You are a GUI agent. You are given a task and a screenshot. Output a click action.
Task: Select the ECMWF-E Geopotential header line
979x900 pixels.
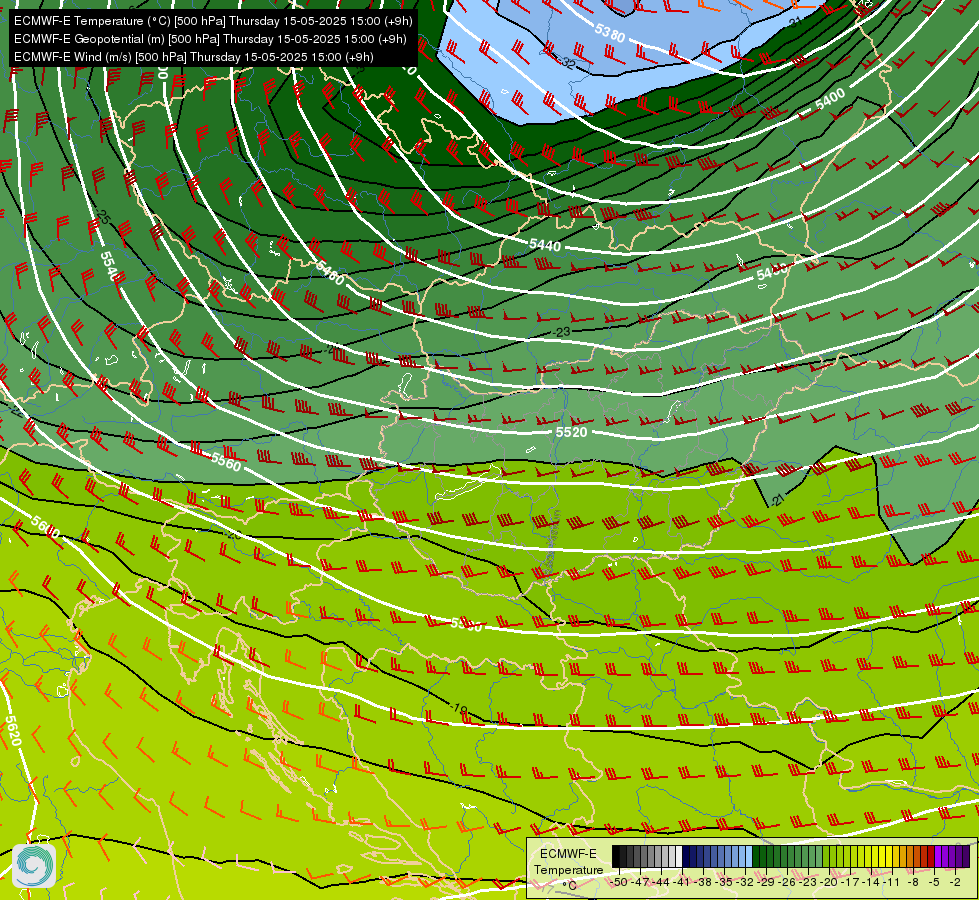click(210, 39)
